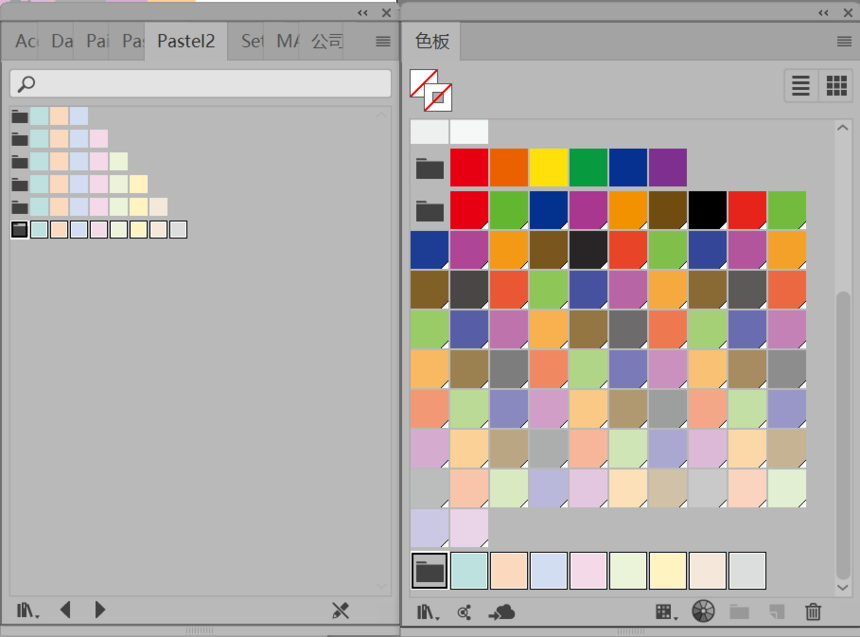860x637 pixels.
Task: Create a new swatch
Action: [777, 612]
